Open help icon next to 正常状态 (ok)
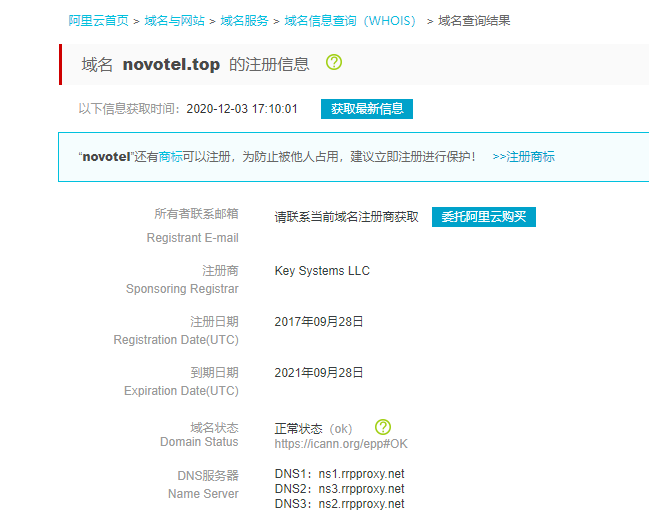Viewport: 649px width, 523px height. coord(383,427)
